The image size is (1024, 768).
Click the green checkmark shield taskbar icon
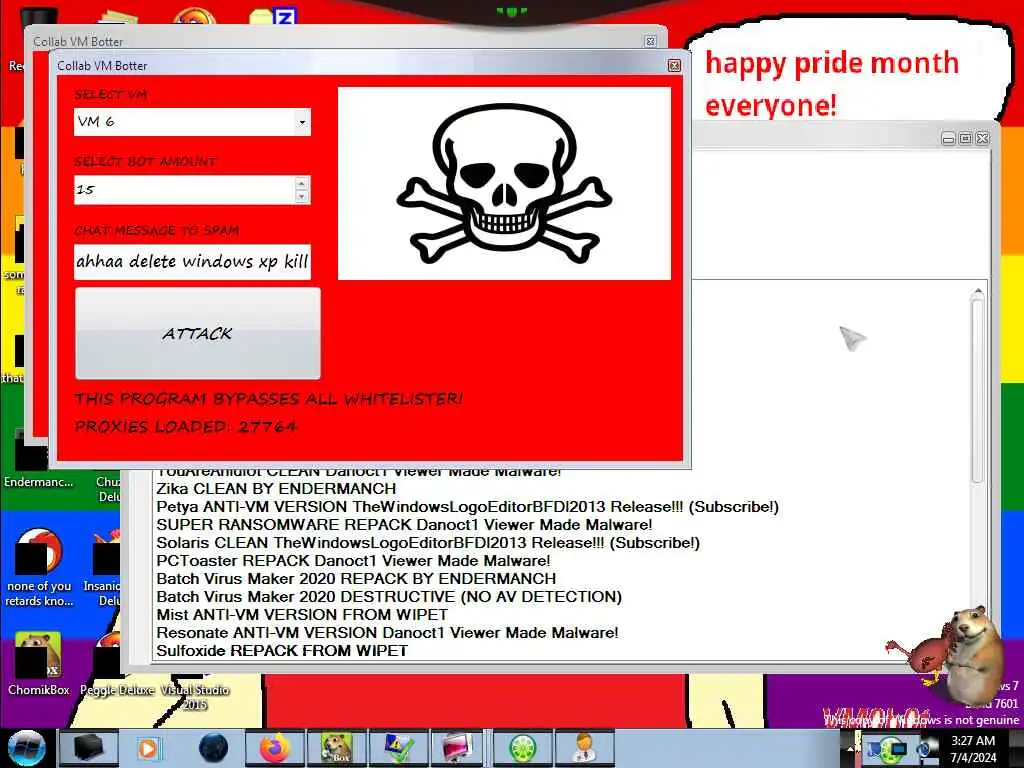point(398,748)
